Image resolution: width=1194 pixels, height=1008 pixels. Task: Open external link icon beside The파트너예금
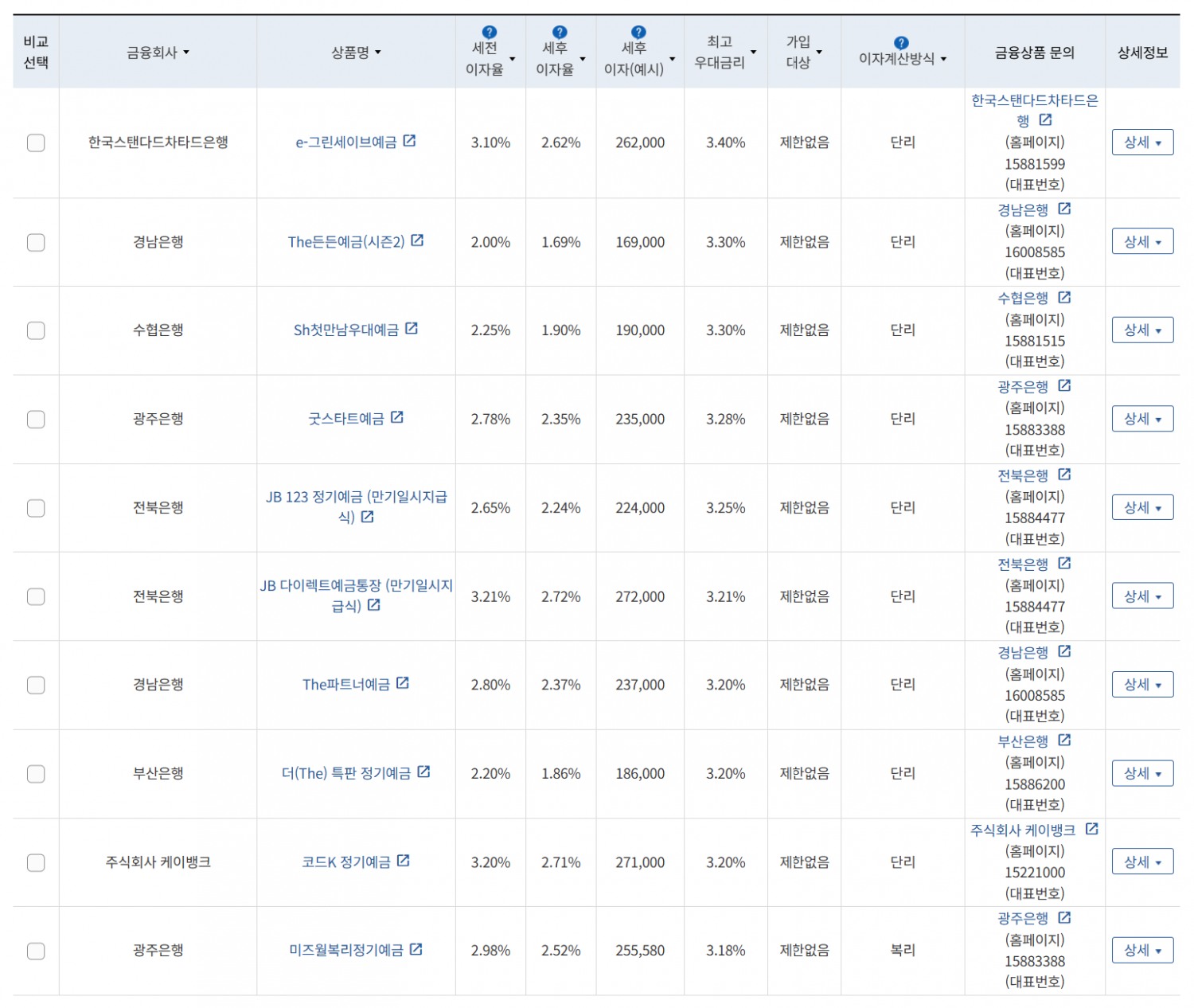(403, 683)
